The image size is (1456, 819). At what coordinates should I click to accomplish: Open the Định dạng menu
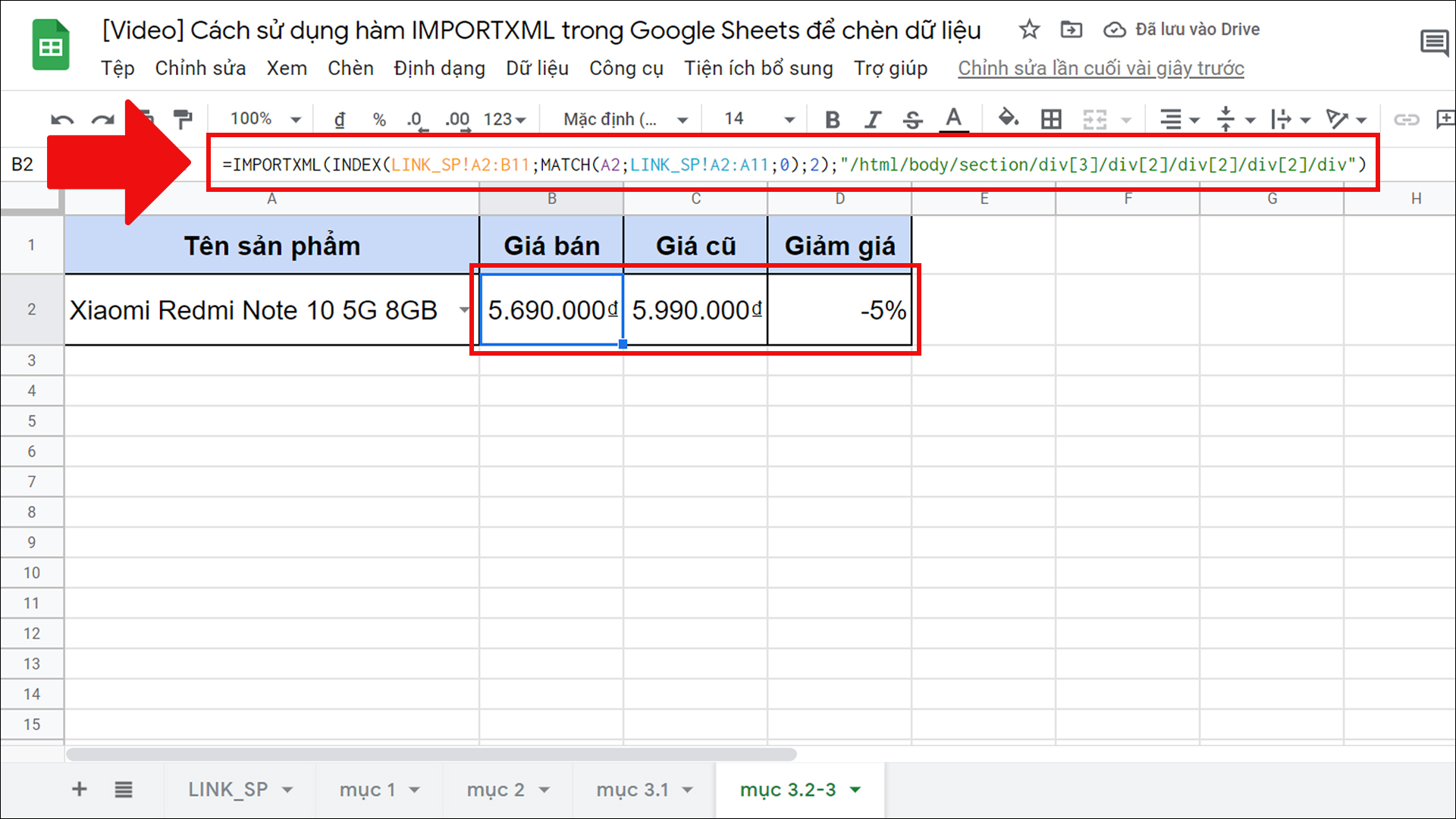pyautogui.click(x=439, y=68)
